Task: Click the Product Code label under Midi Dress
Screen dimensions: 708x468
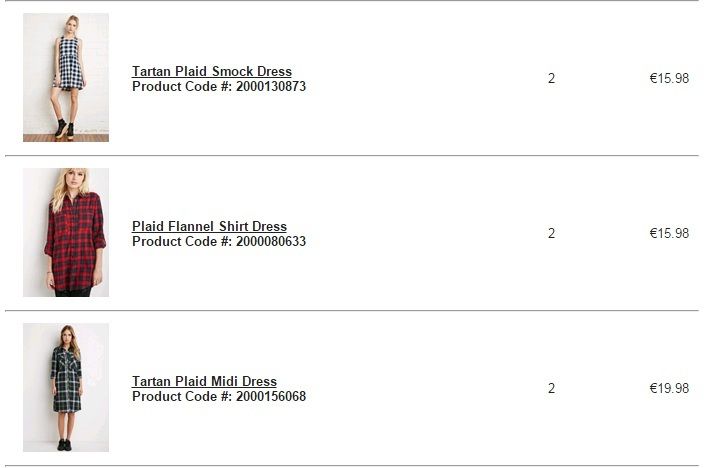Action: pyautogui.click(x=181, y=397)
